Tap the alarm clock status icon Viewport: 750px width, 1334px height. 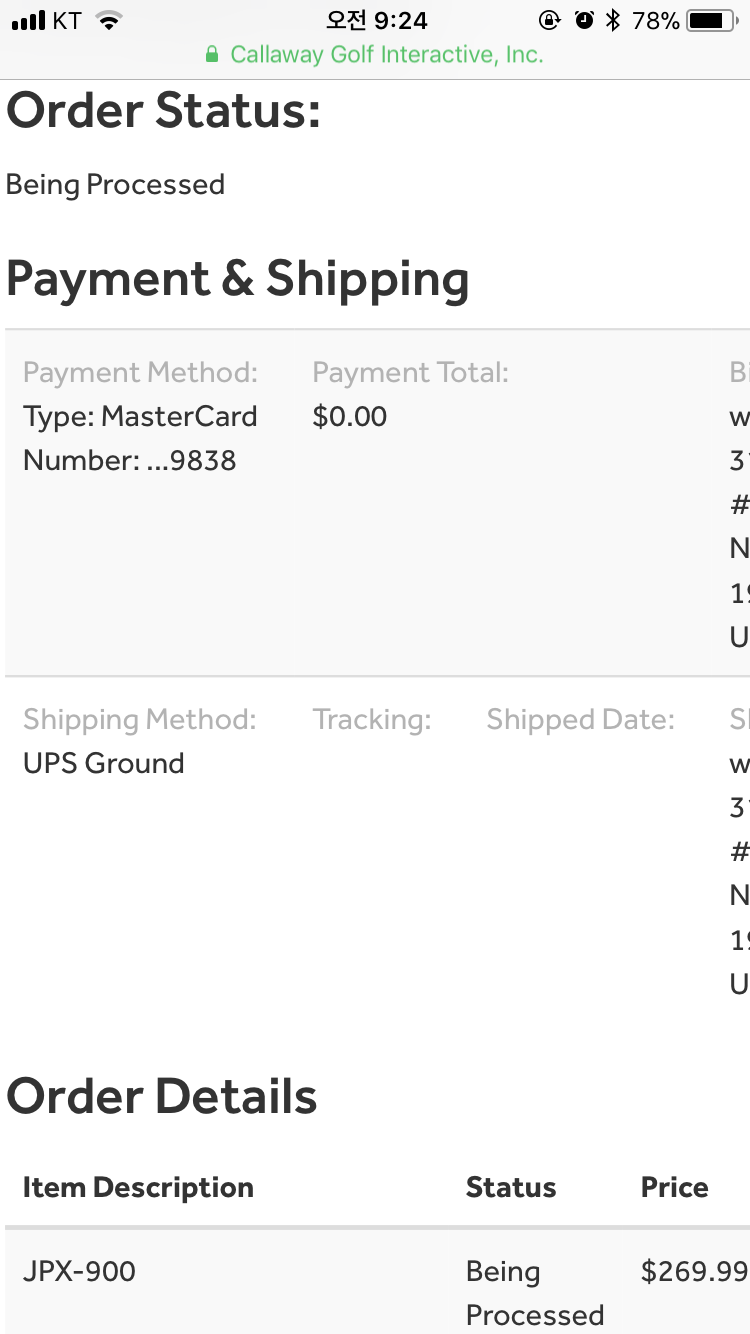584,21
